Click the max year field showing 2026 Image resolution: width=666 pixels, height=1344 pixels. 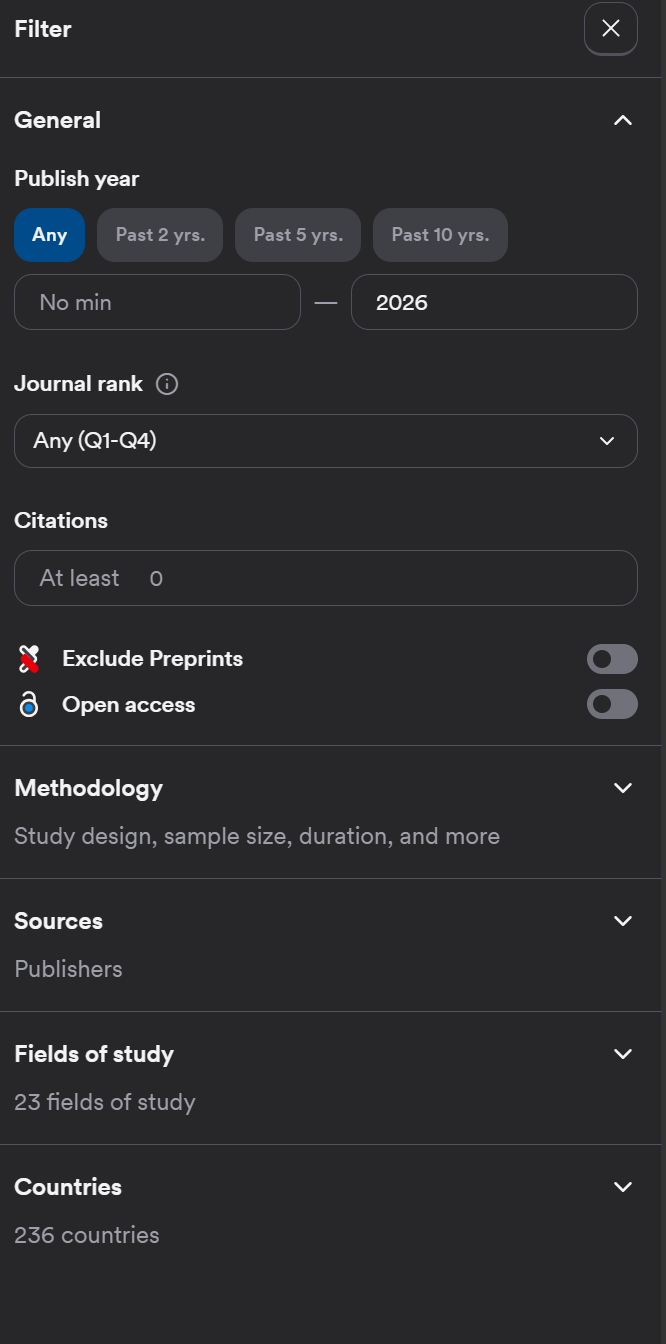coord(494,302)
